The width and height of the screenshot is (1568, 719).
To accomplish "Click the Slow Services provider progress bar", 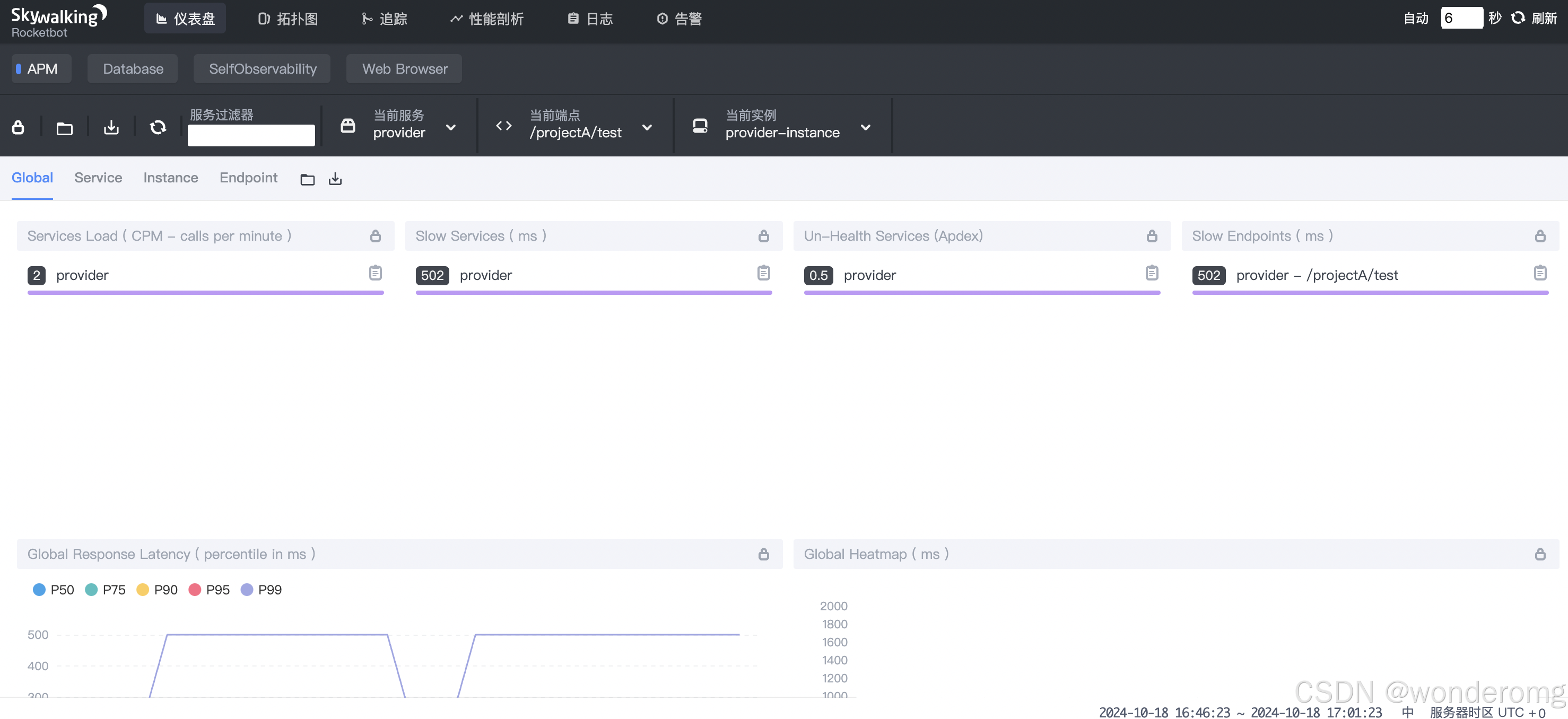I will coord(594,293).
